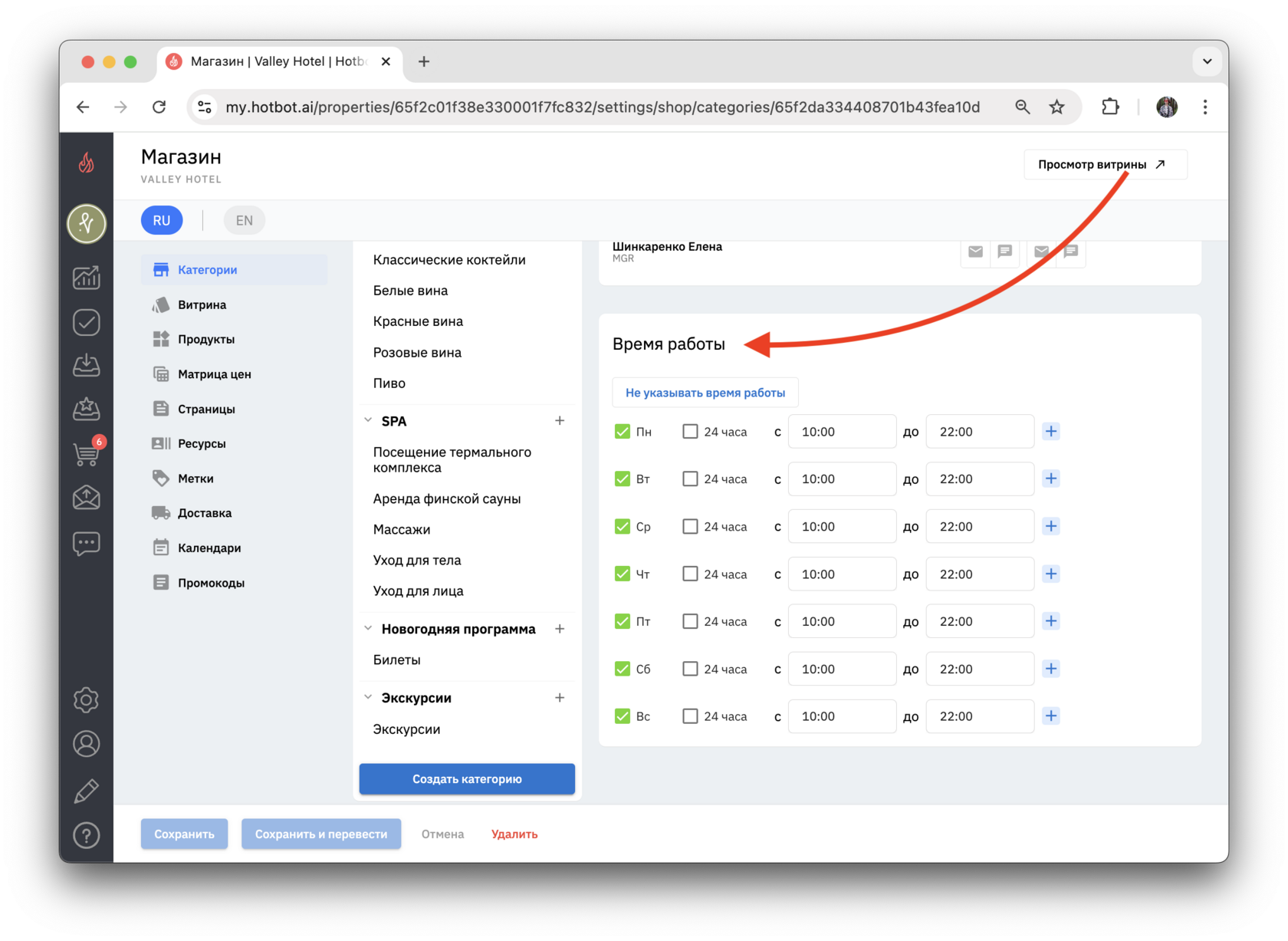This screenshot has height=941, width=1288.
Task: Add subcategory to Экскурсии group
Action: [560, 698]
